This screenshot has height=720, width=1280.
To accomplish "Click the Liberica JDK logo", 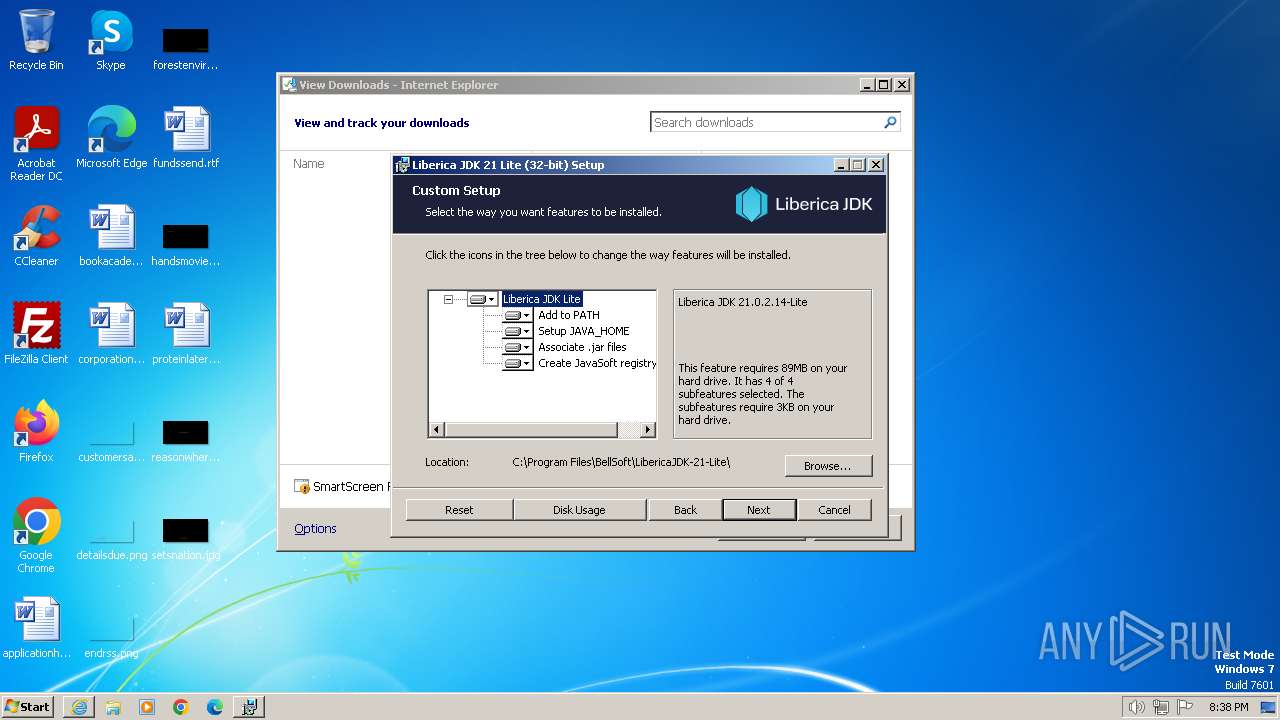I will pos(804,204).
